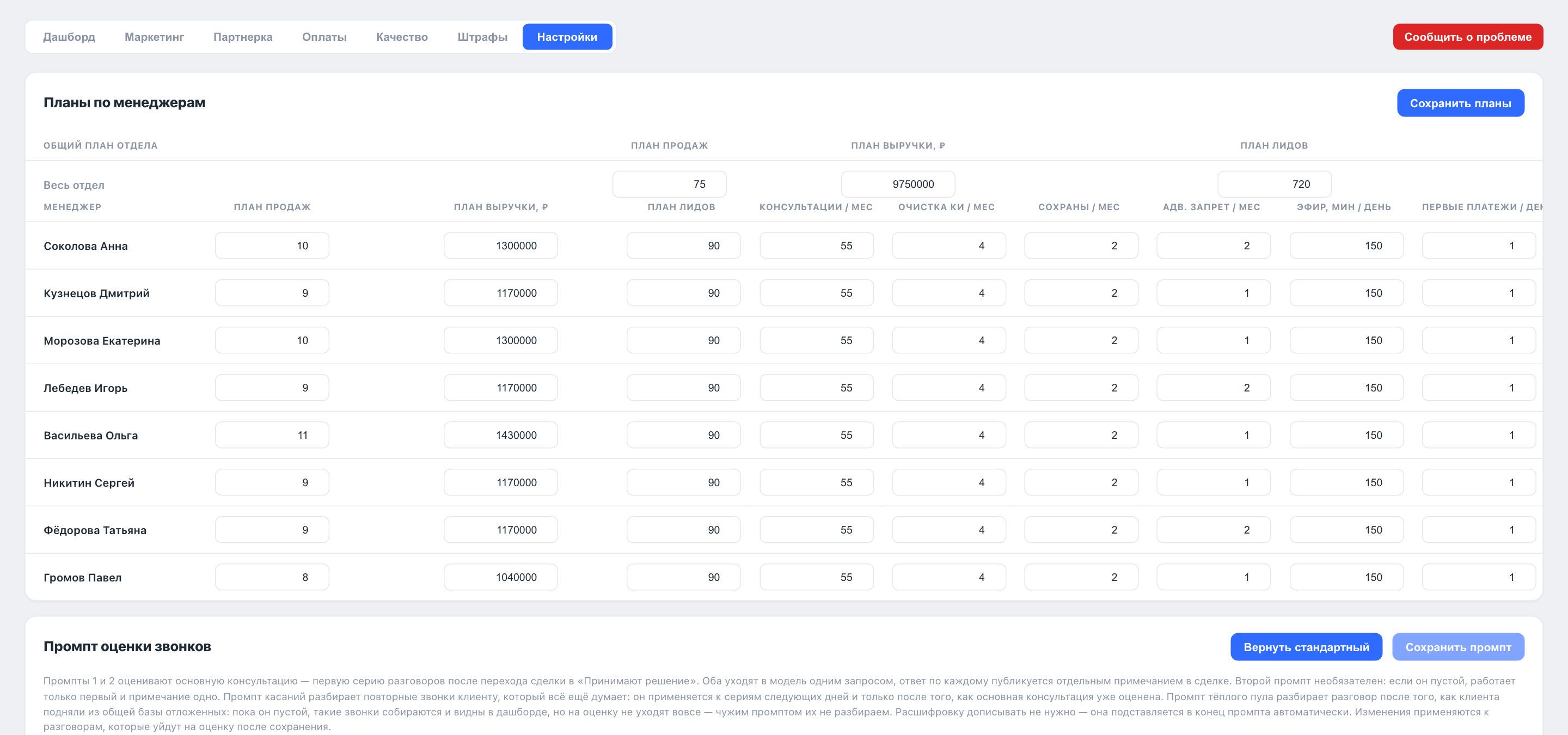The width and height of the screenshot is (1568, 735).
Task: Edit Громов Павел revenue plan 1040000
Action: tap(500, 578)
